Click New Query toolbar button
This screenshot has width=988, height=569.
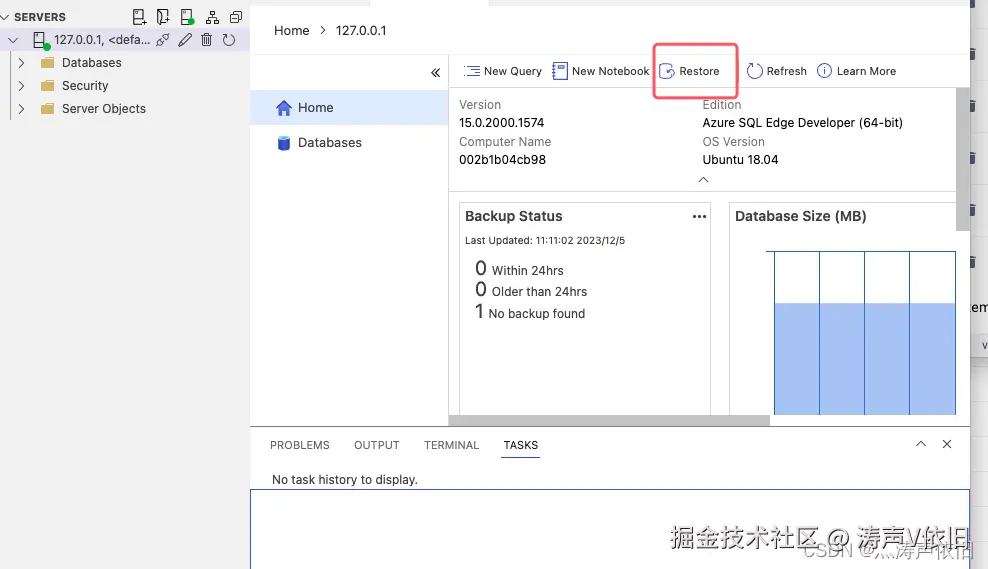pyautogui.click(x=503, y=71)
